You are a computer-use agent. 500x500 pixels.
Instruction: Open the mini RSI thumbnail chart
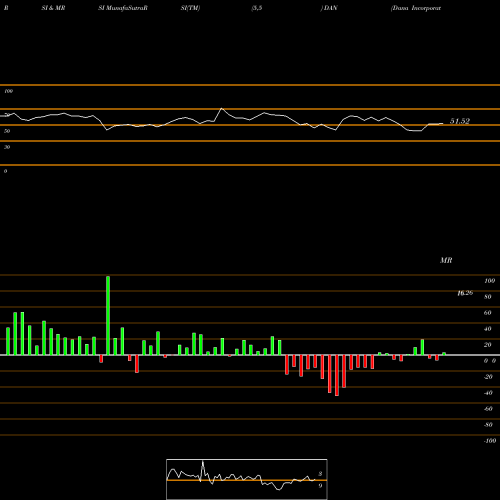(247, 479)
